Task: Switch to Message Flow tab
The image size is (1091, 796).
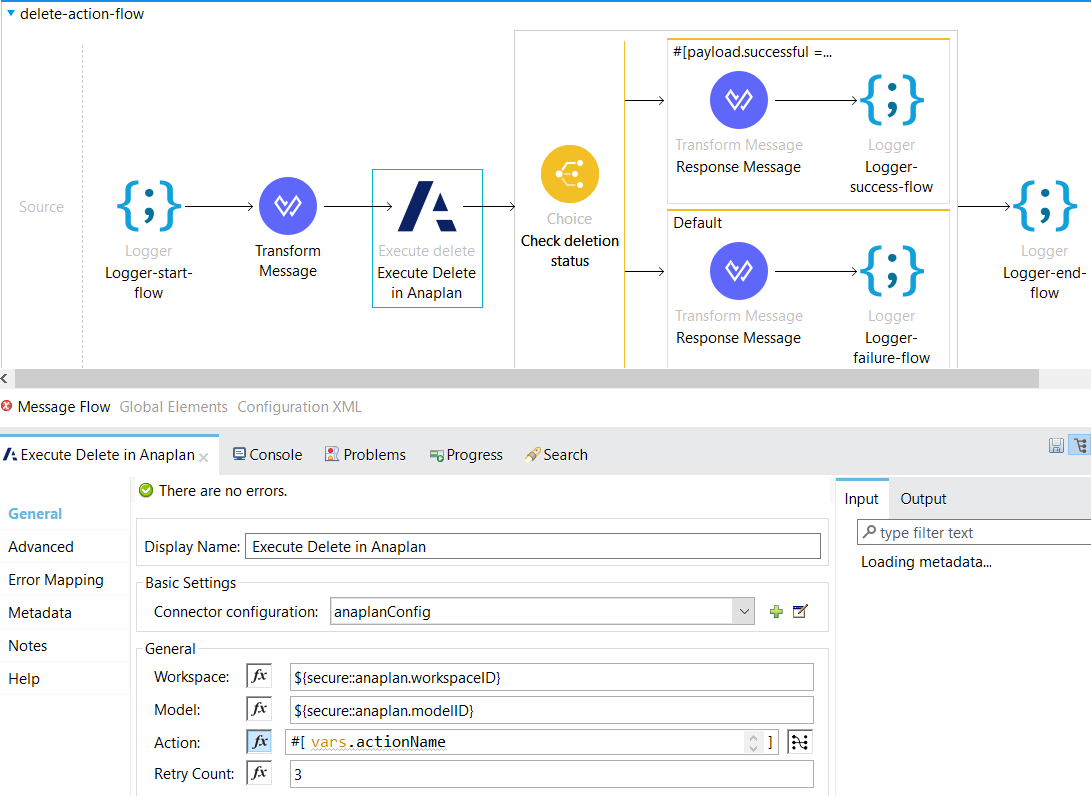Action: coord(63,407)
